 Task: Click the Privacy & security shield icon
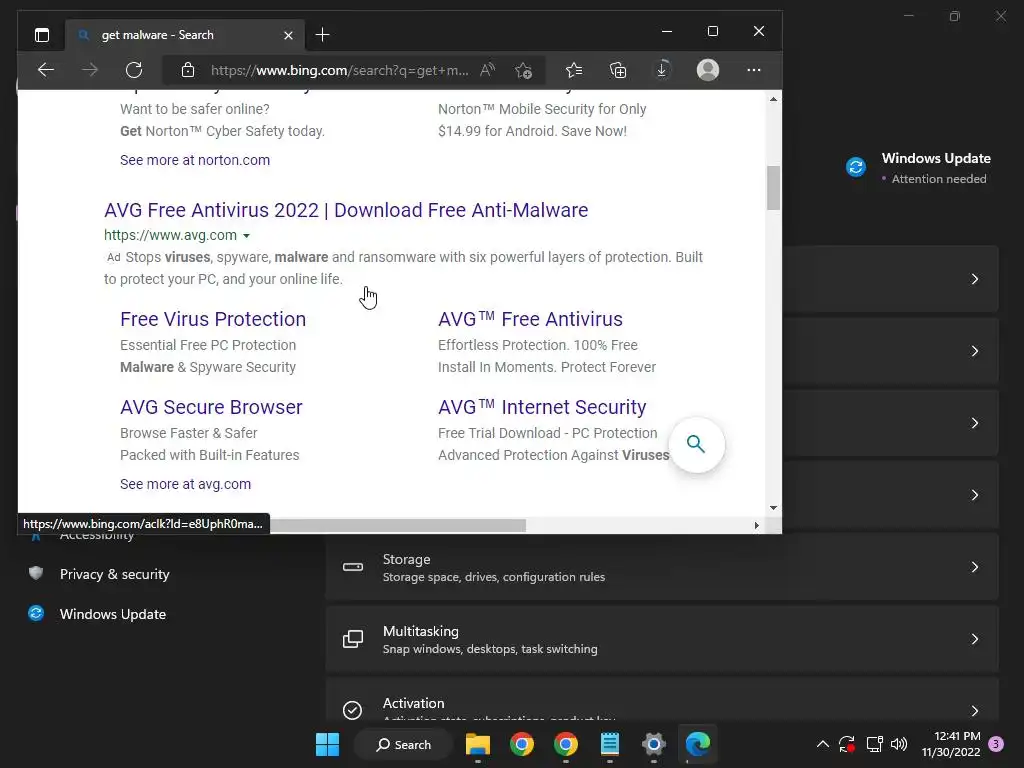tap(36, 573)
